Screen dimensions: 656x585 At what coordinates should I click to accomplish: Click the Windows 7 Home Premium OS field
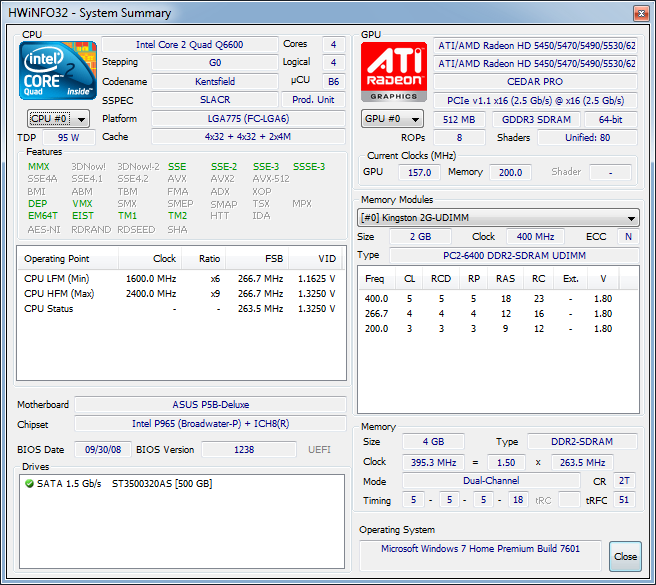coord(480,555)
